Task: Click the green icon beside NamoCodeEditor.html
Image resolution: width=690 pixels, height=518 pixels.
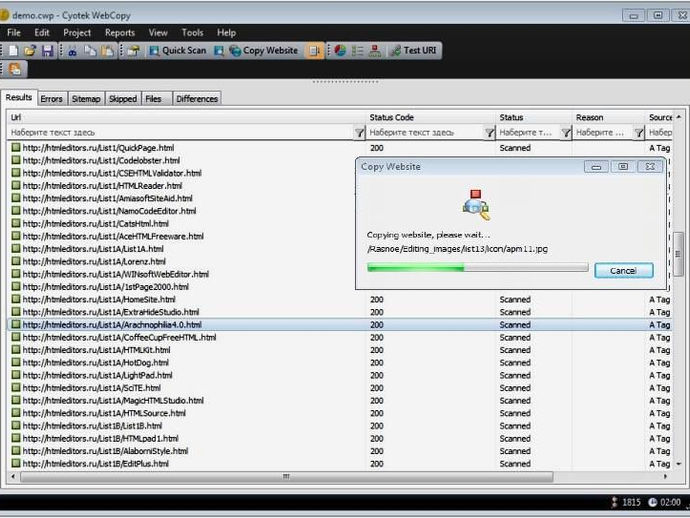Action: coord(16,211)
